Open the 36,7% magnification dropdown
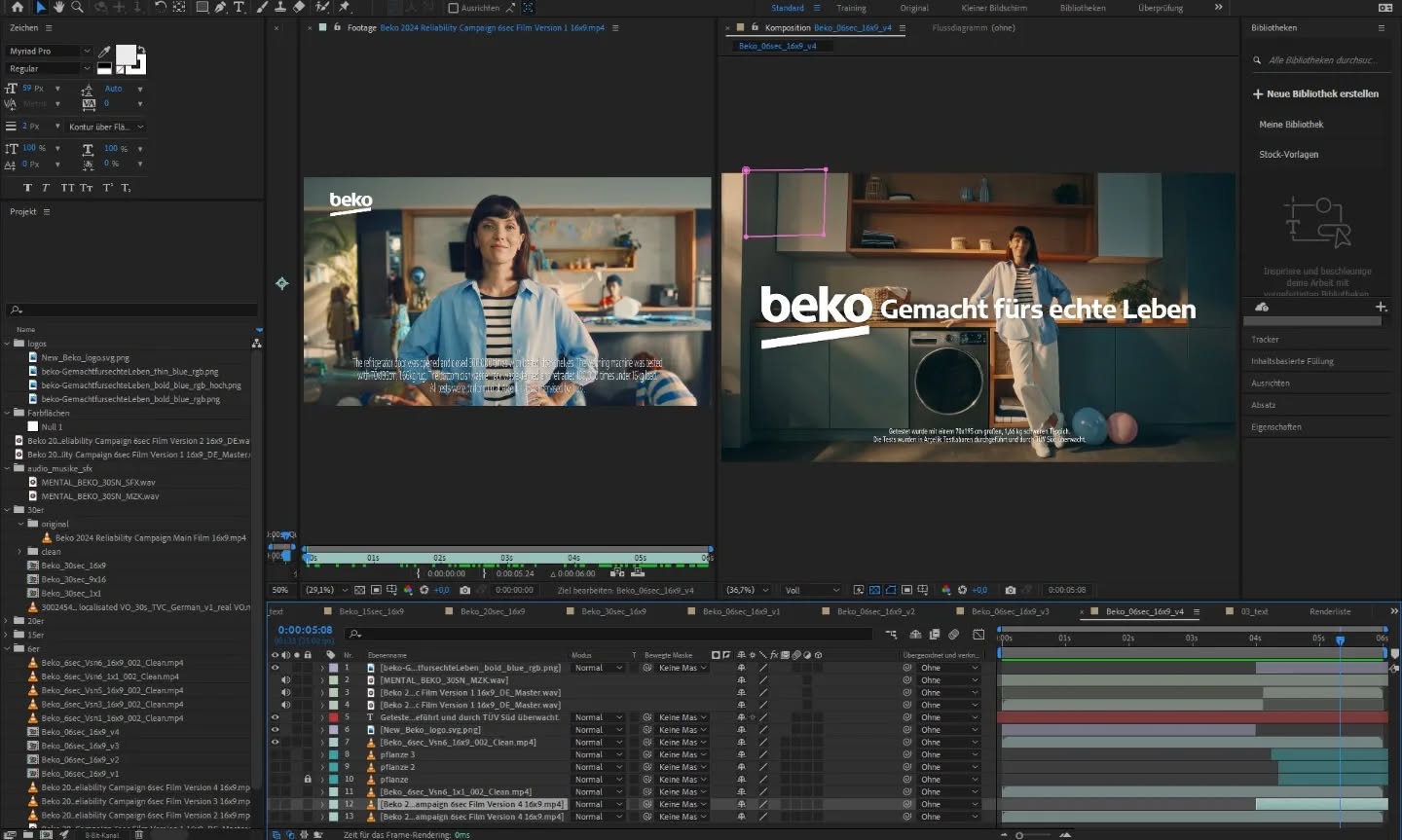The height and width of the screenshot is (840, 1402). 748,590
